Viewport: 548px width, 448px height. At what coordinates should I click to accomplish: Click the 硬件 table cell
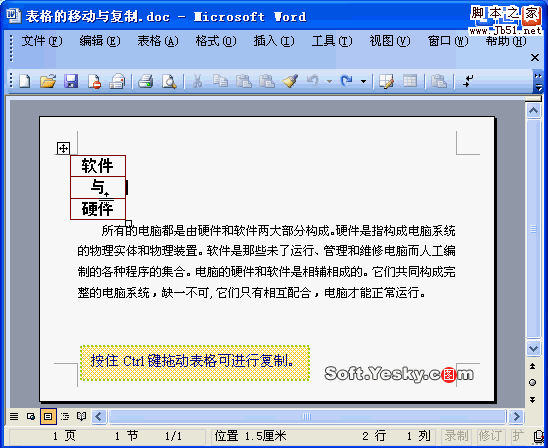(x=98, y=209)
